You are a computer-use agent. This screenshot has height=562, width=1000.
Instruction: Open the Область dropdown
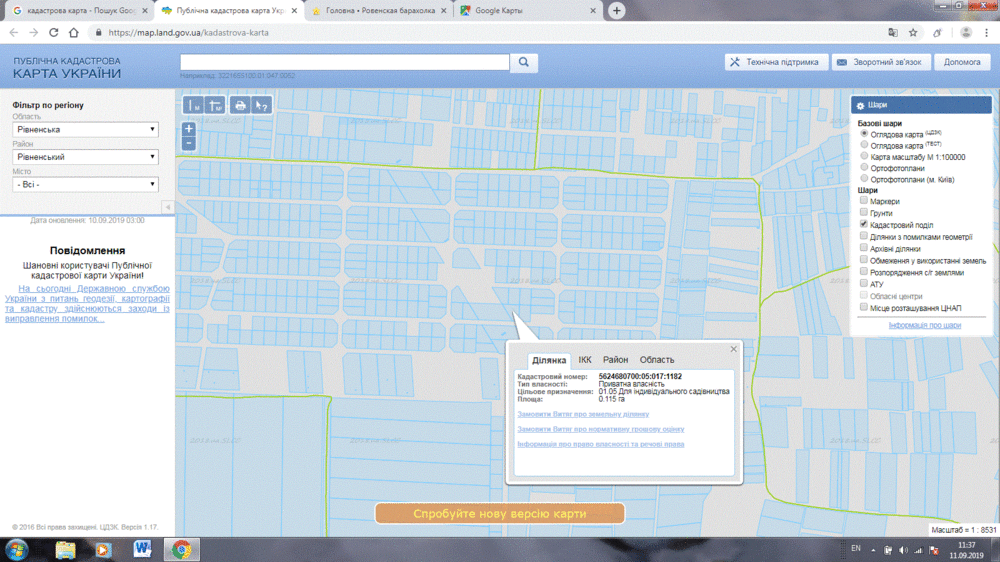(85, 129)
